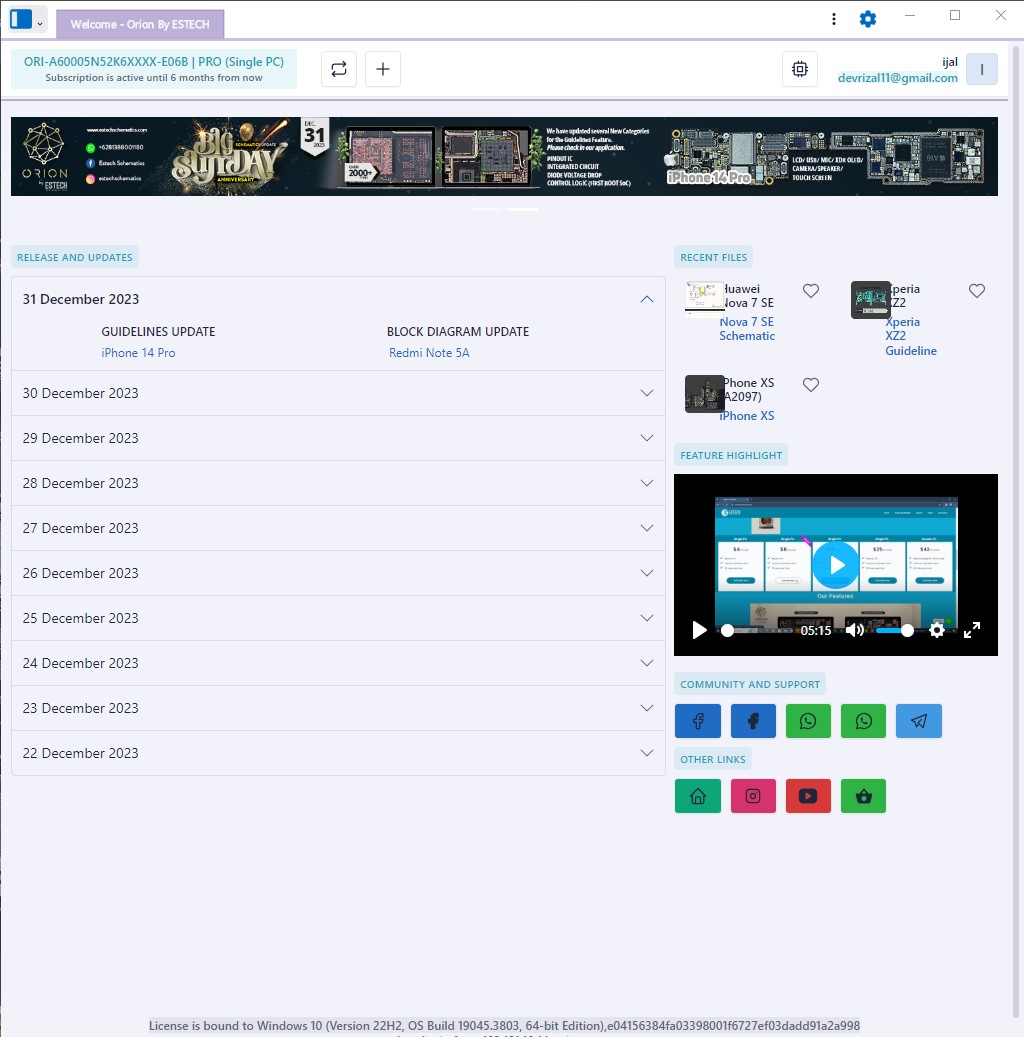This screenshot has width=1024, height=1037.
Task: Click the license ID ORI-A60005N52K6XXXX-E06B
Action: [106, 62]
